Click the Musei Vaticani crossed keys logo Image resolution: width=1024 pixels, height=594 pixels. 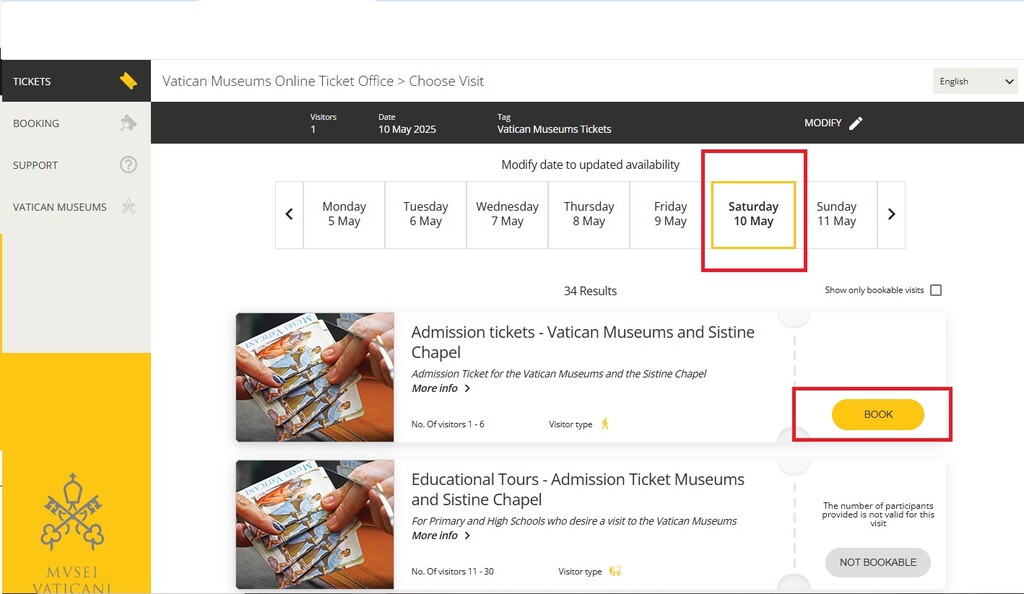pos(72,512)
